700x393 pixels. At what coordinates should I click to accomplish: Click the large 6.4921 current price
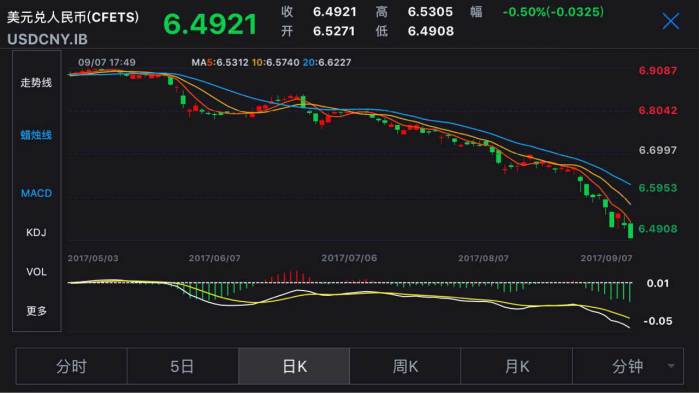210,24
